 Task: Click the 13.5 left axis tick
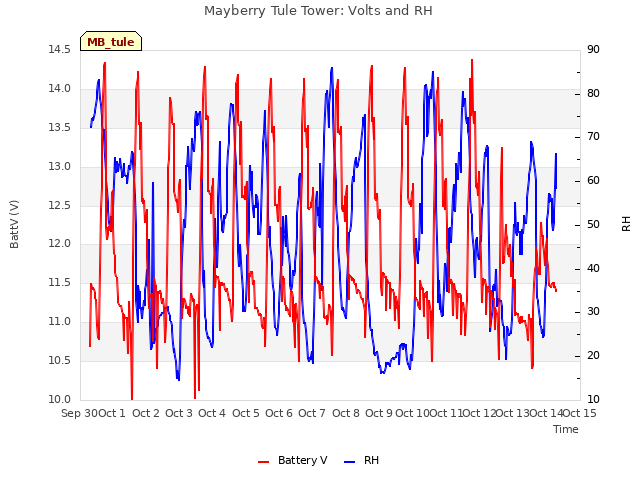tap(59, 127)
